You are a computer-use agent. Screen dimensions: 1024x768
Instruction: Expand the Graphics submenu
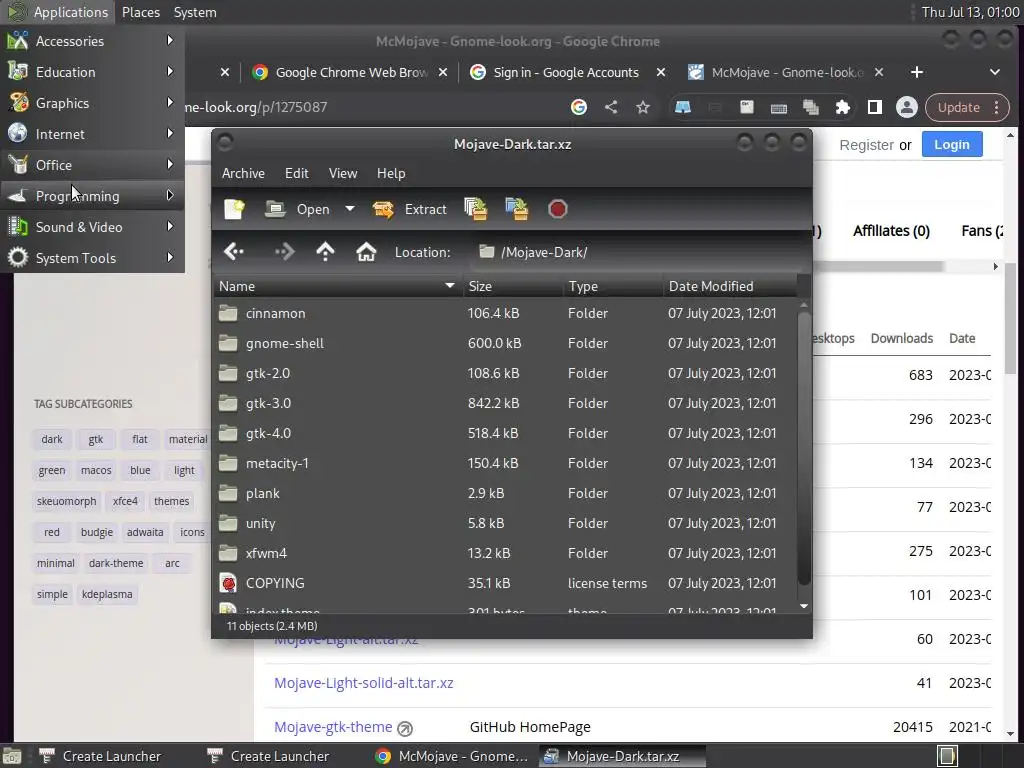[x=92, y=103]
